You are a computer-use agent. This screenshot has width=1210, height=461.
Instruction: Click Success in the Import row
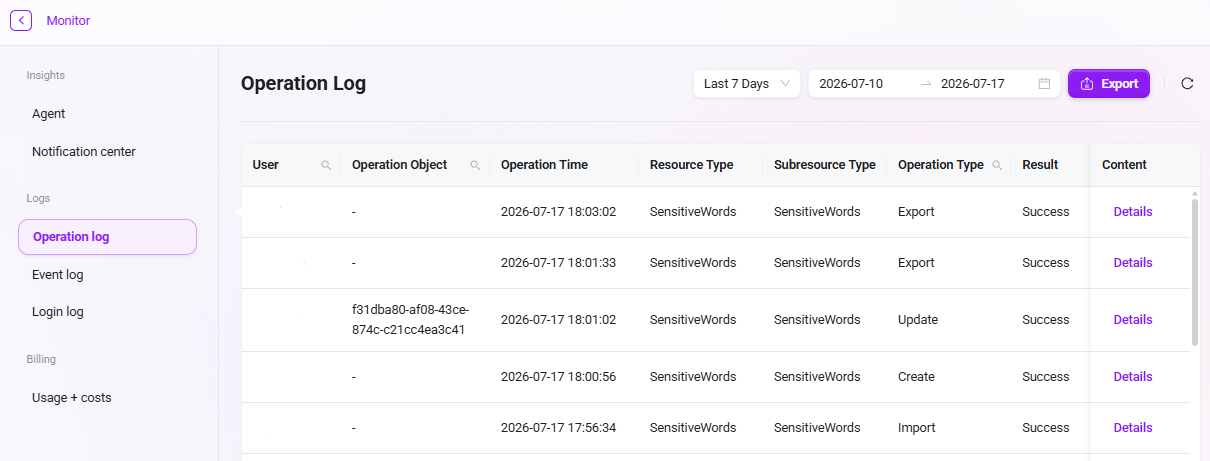click(1046, 428)
